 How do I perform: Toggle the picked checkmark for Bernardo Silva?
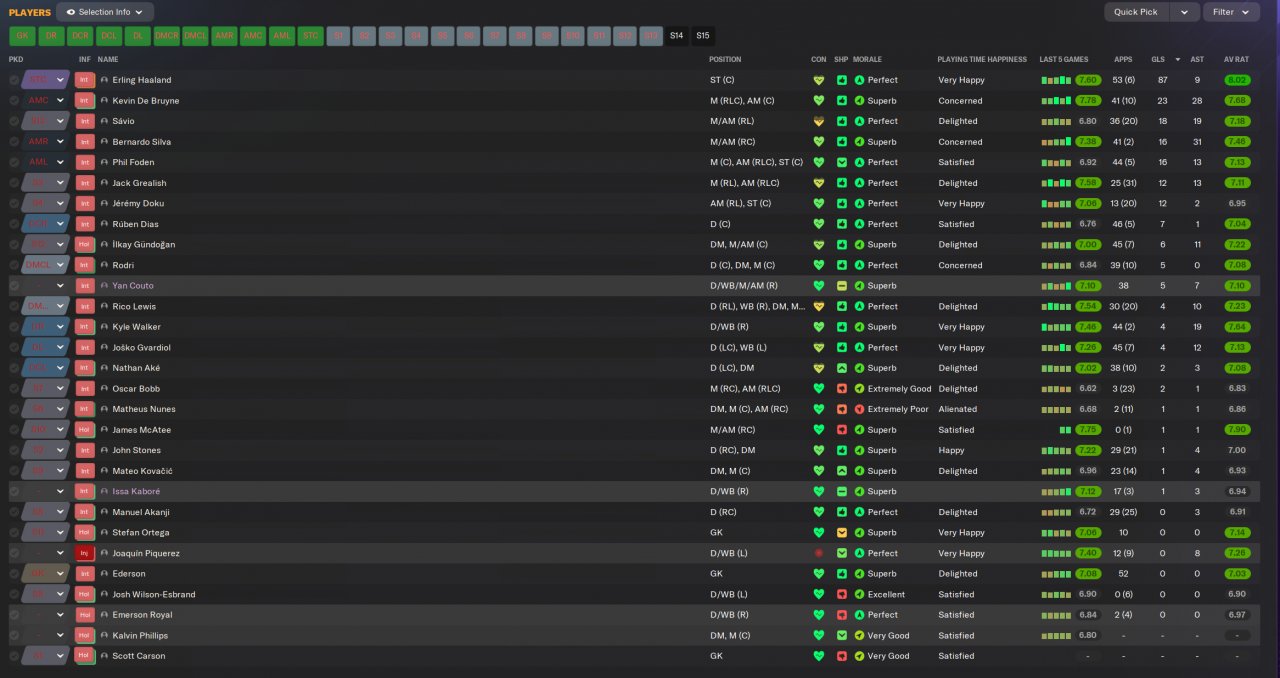pos(14,142)
